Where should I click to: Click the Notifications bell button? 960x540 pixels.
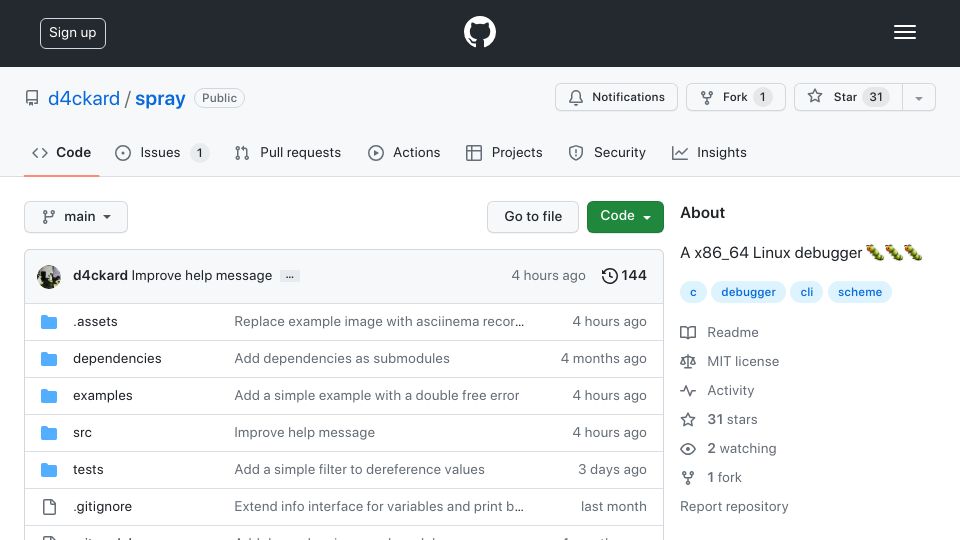pos(616,97)
